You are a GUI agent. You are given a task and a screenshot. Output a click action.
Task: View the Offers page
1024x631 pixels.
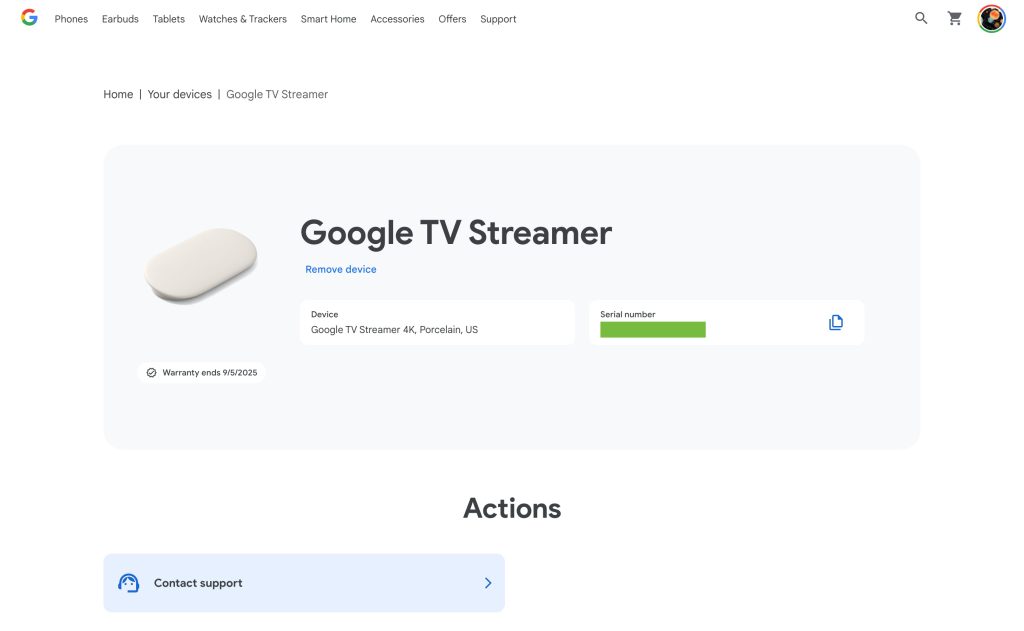click(452, 18)
